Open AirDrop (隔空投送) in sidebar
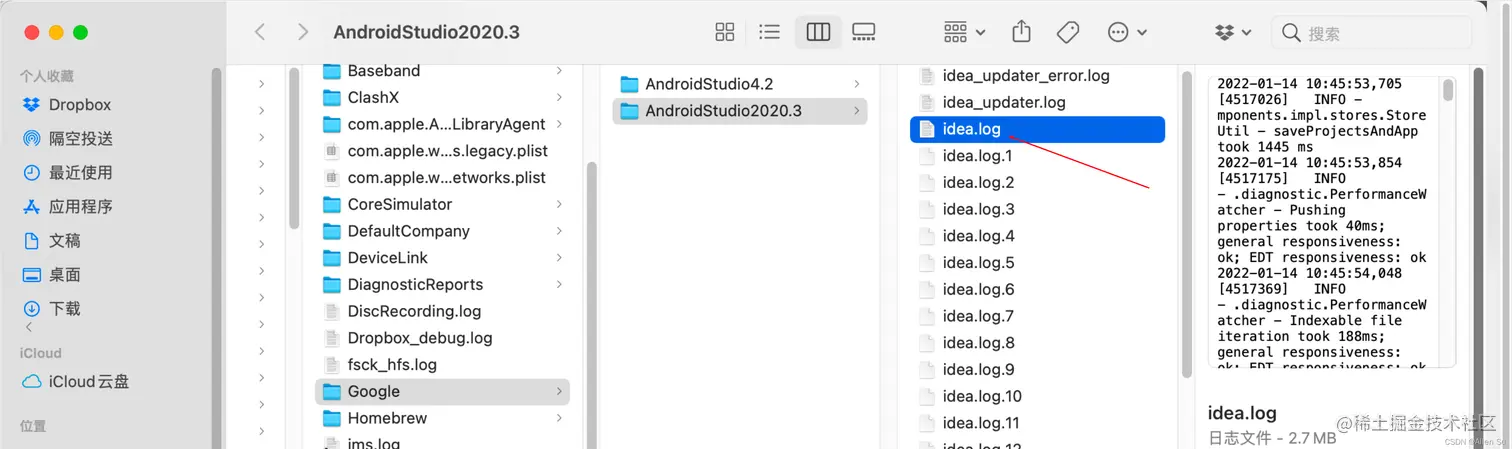The height and width of the screenshot is (449, 1512). [x=67, y=139]
